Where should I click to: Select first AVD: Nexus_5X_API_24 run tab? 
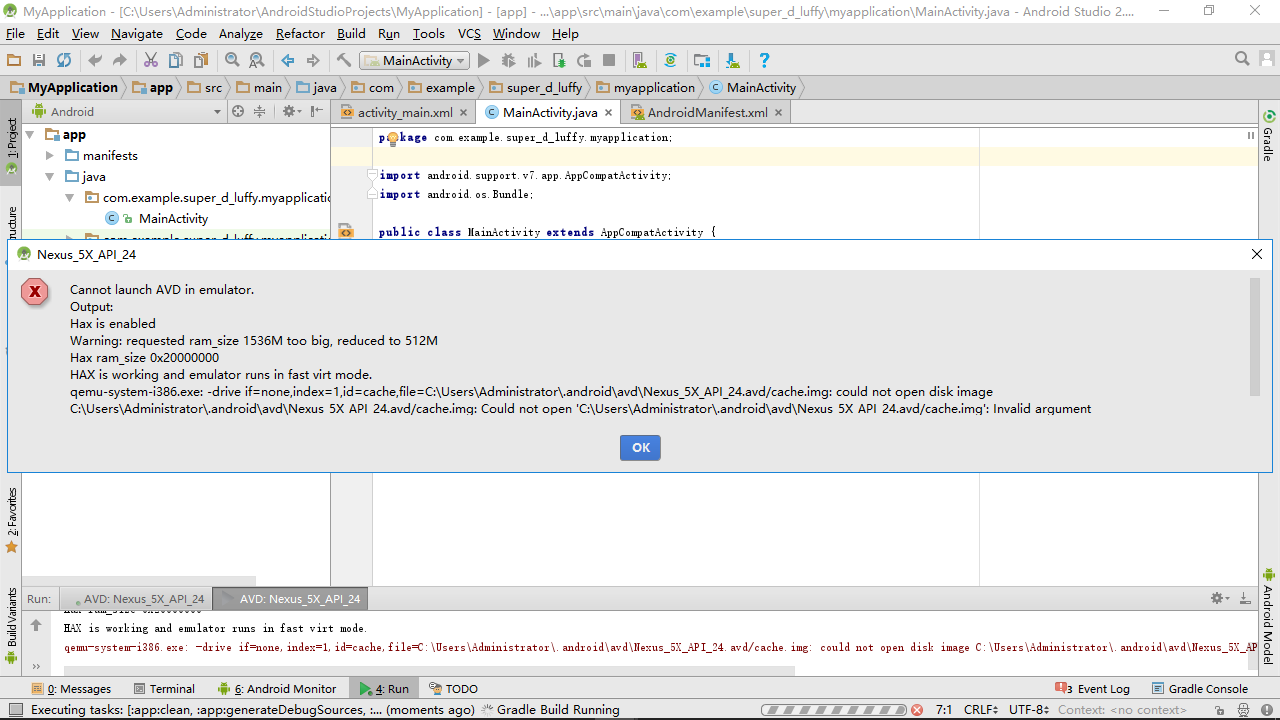point(136,599)
